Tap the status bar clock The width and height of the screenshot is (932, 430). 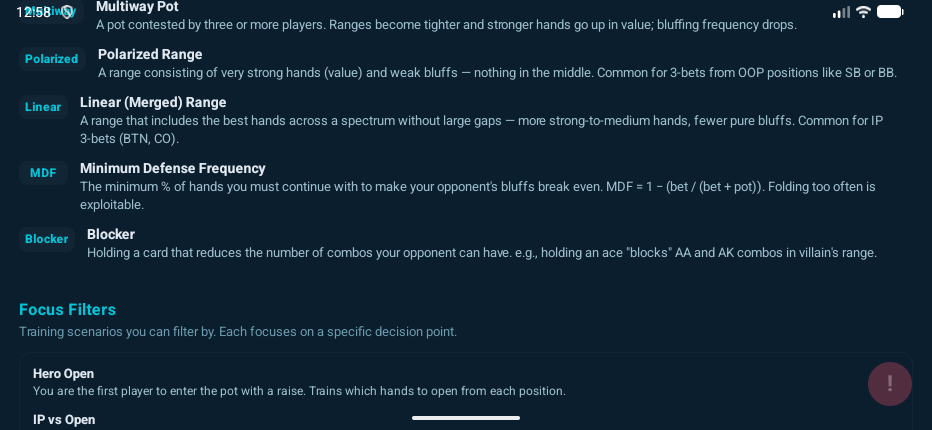click(32, 12)
